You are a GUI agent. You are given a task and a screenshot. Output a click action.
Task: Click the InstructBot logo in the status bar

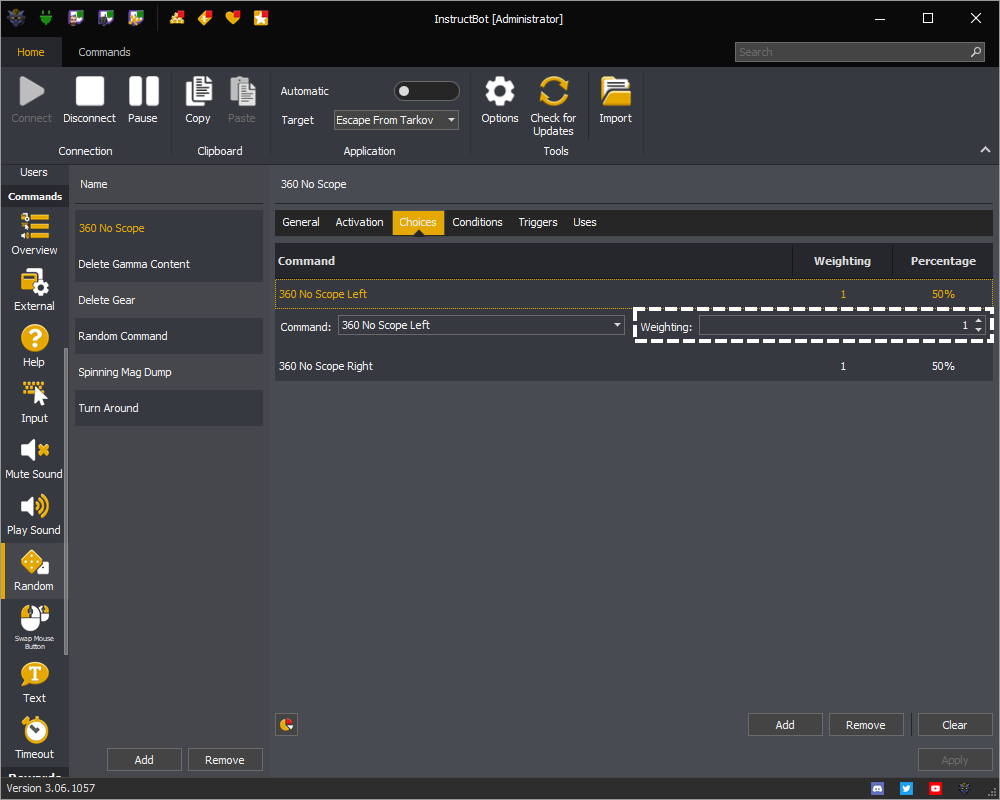point(964,789)
